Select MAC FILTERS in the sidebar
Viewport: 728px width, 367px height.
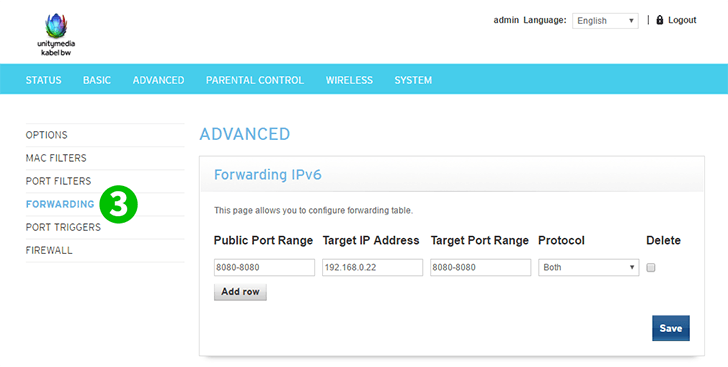[x=56, y=158]
